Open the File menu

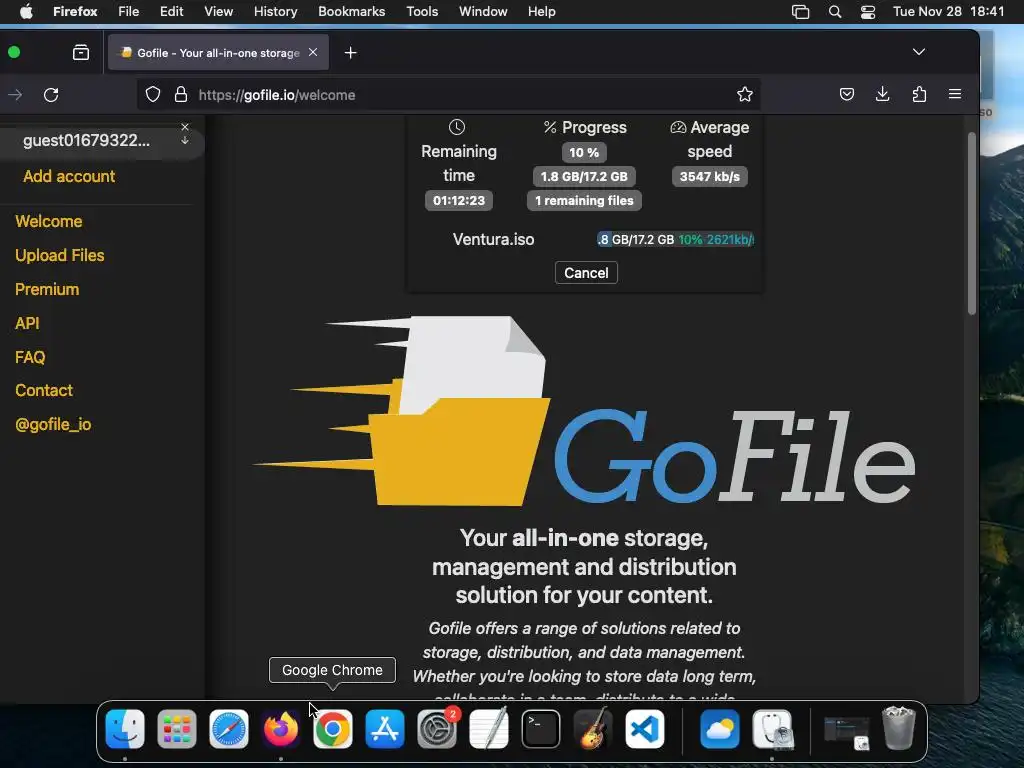[x=129, y=12]
